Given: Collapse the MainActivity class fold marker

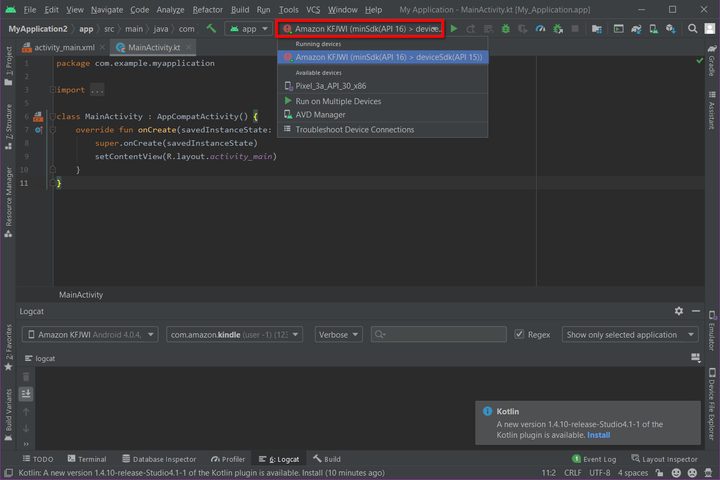Looking at the screenshot, I should coord(53,116).
